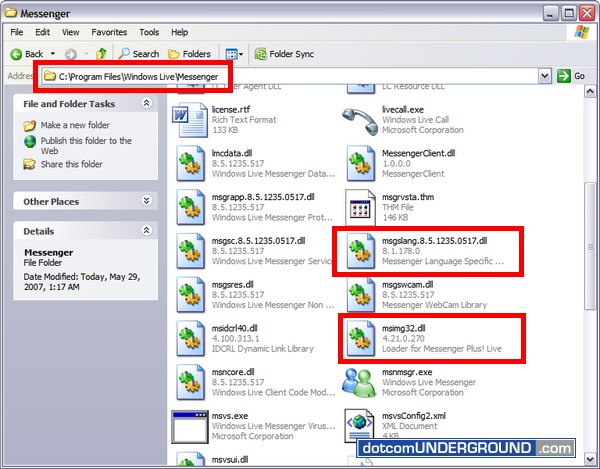This screenshot has width=600, height=469.
Task: Click the msgswcam.dll file name
Action: 408,285
